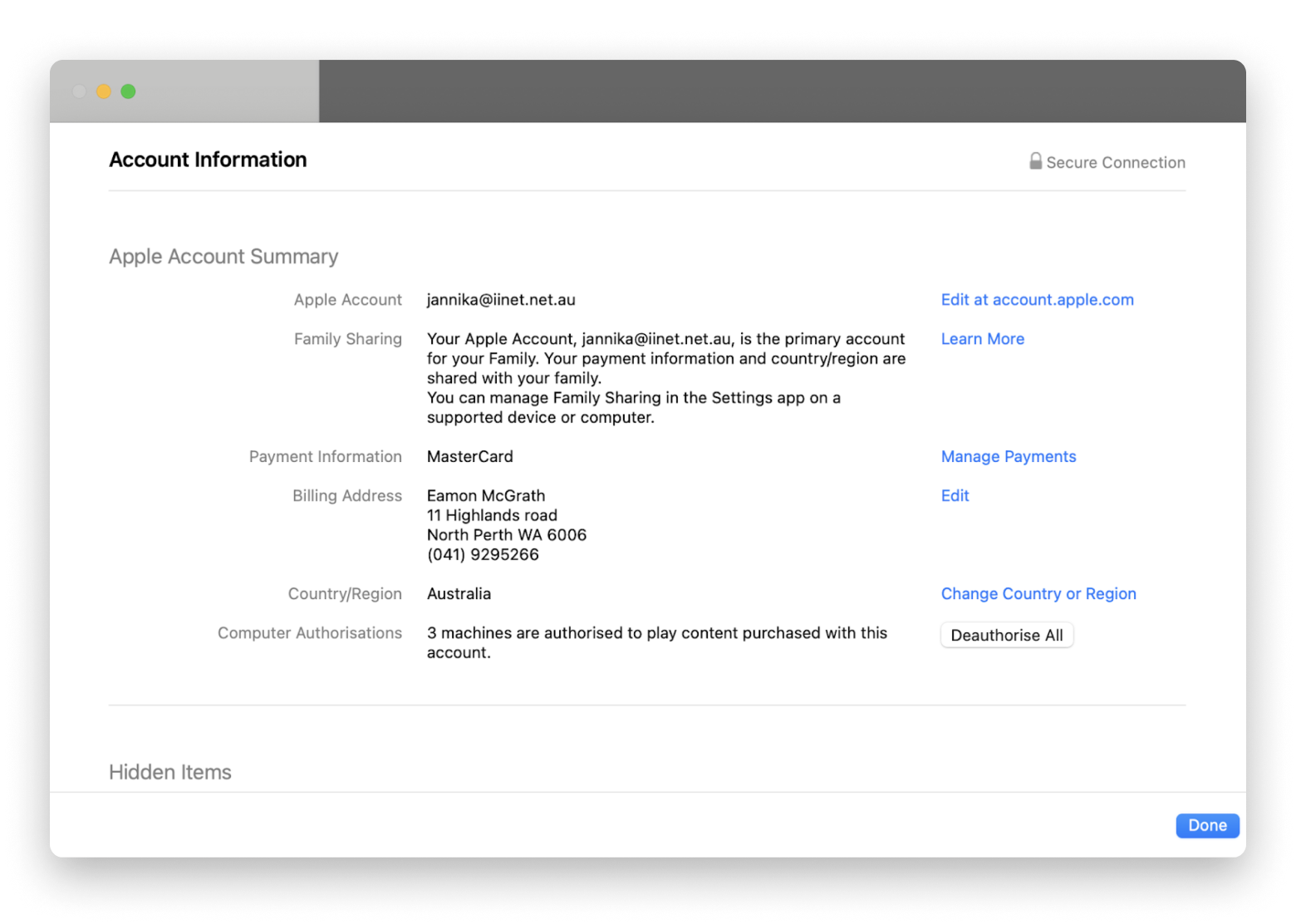
Task: Click the Family Sharing label
Action: click(348, 339)
